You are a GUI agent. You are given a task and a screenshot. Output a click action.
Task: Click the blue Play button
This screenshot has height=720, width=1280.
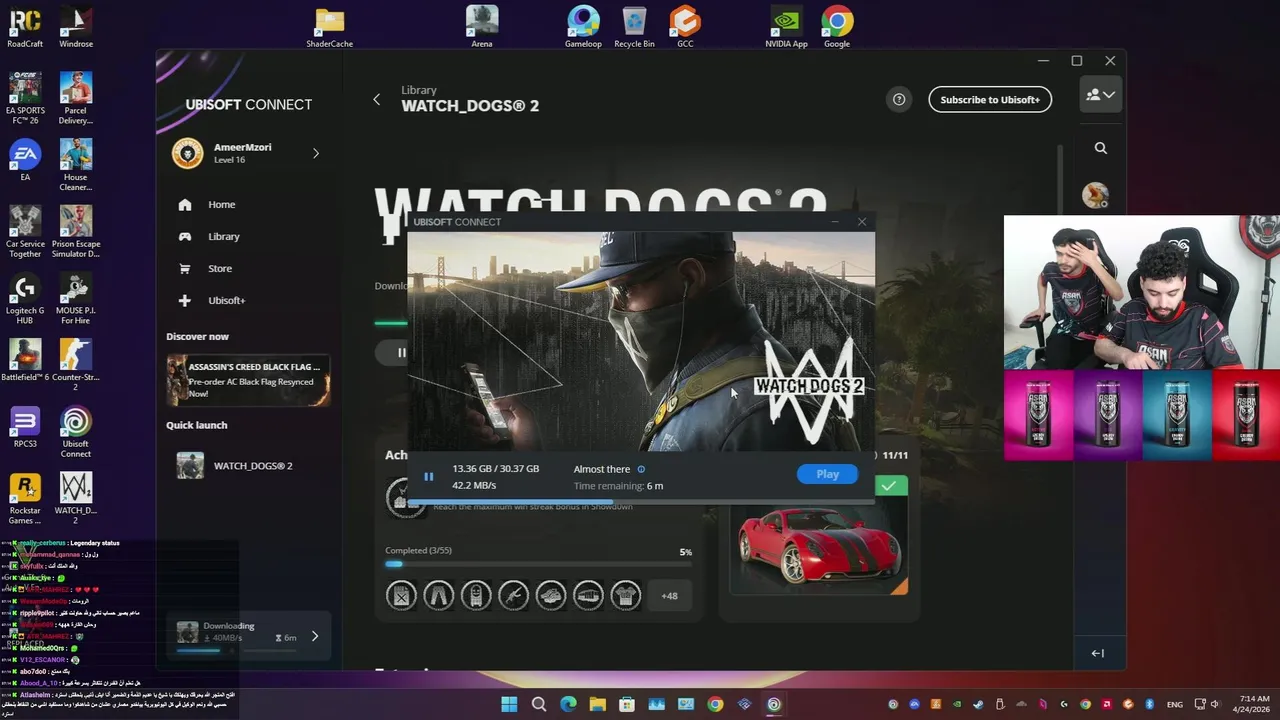pos(827,474)
